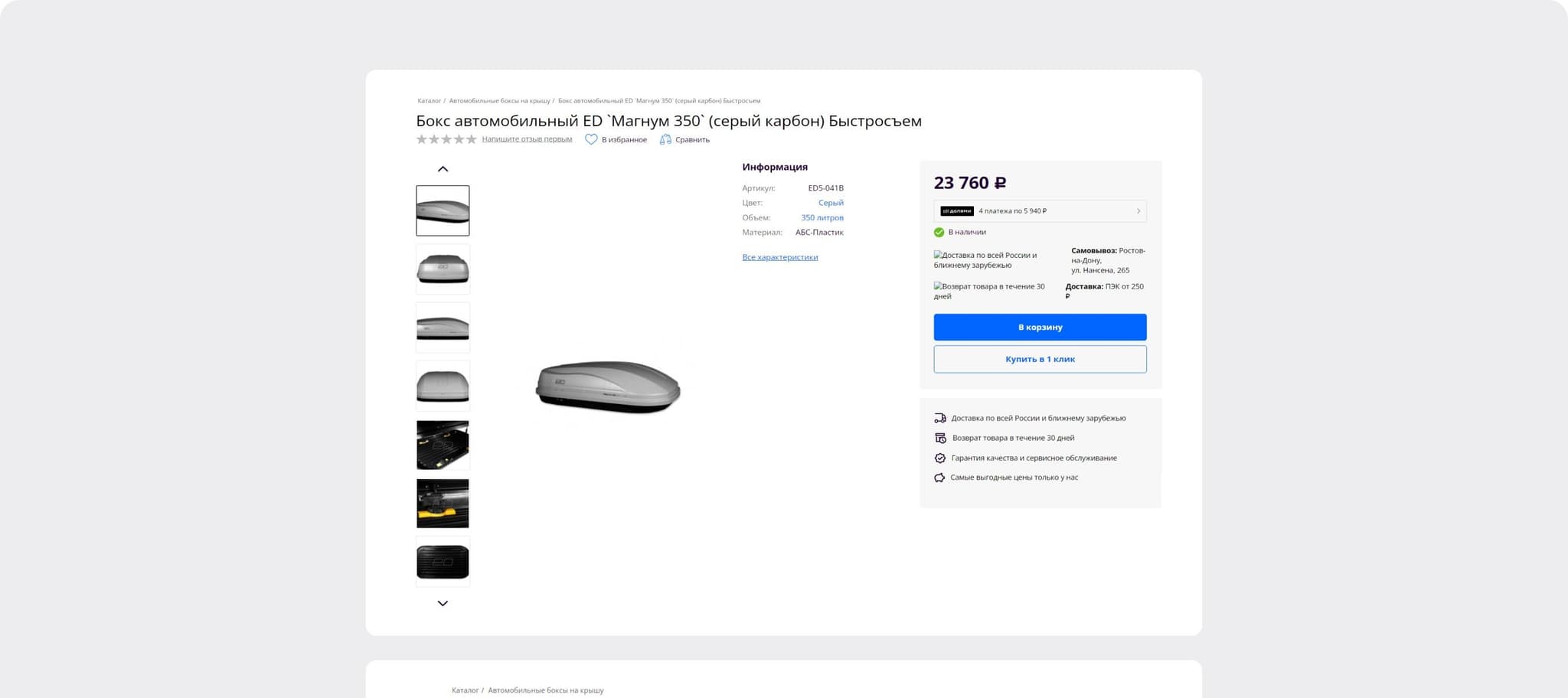Viewport: 1568px width, 698px height.
Task: Click the product return box icon
Action: 940,438
